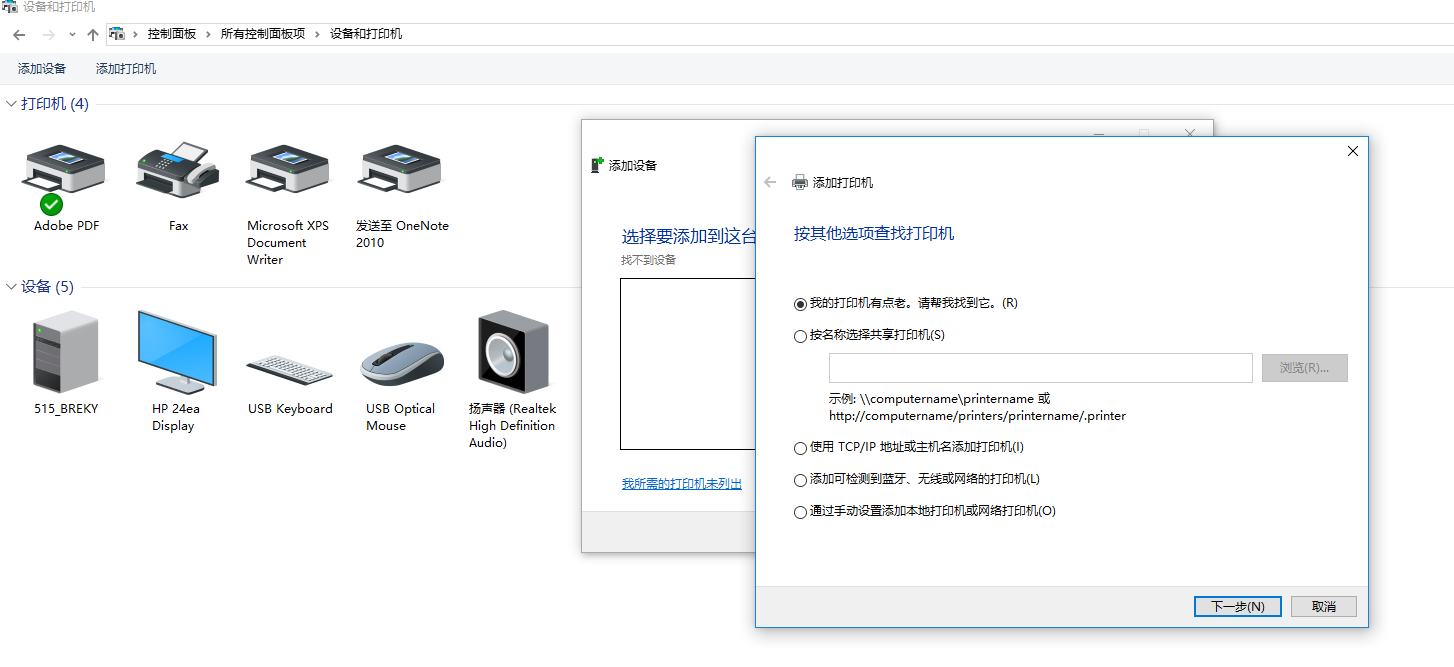Select Microsoft XPS Document Writer icon
The height and width of the screenshot is (667, 1454).
coord(288,170)
